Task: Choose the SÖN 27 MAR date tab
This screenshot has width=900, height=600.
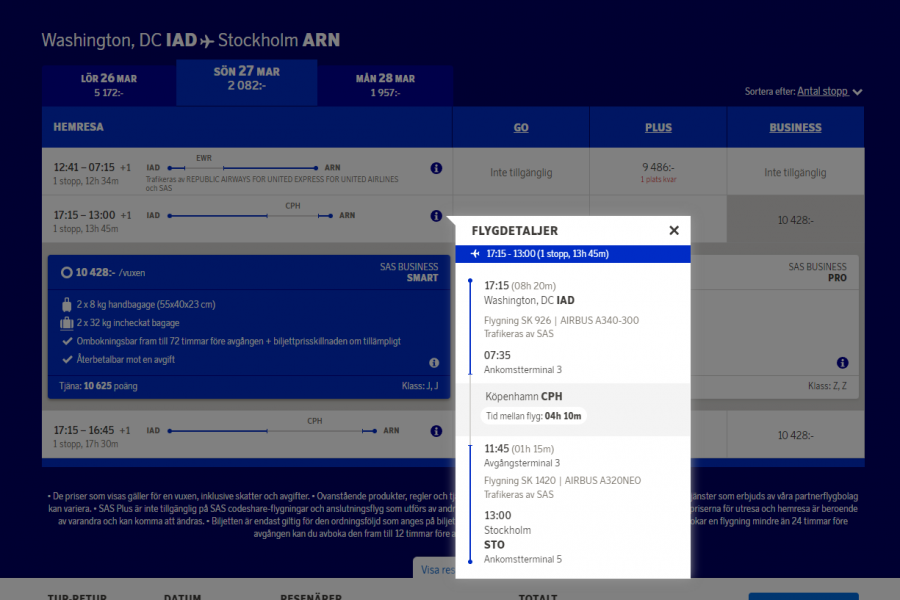Action: (x=247, y=79)
